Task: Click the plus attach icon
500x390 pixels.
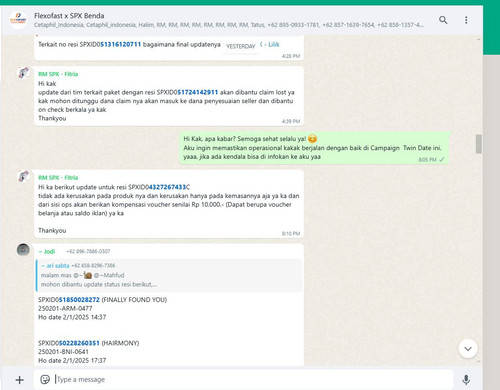Action: click(20, 380)
